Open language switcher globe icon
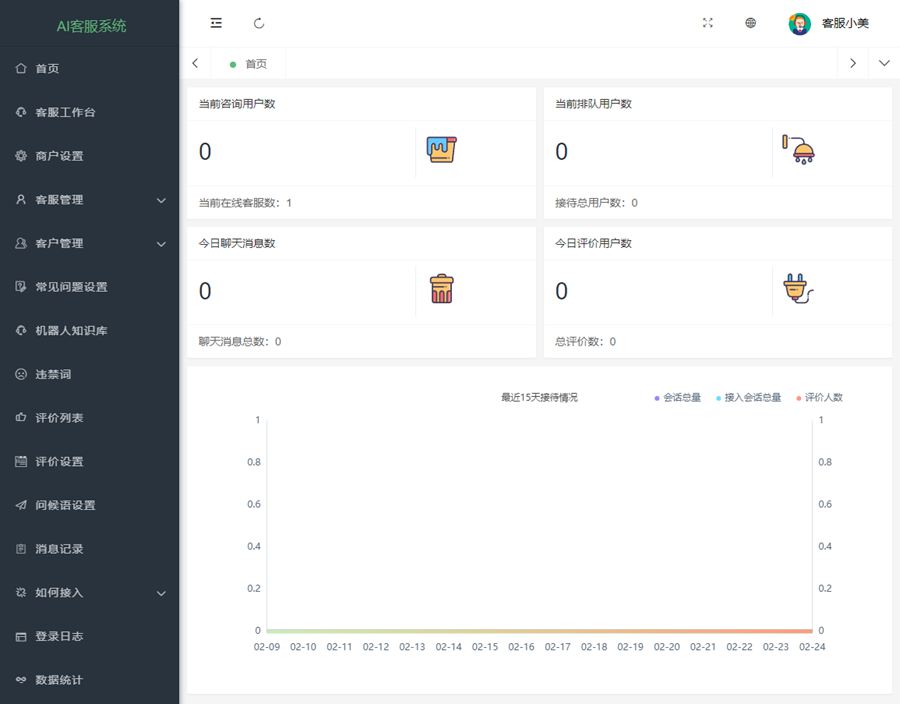 (751, 23)
